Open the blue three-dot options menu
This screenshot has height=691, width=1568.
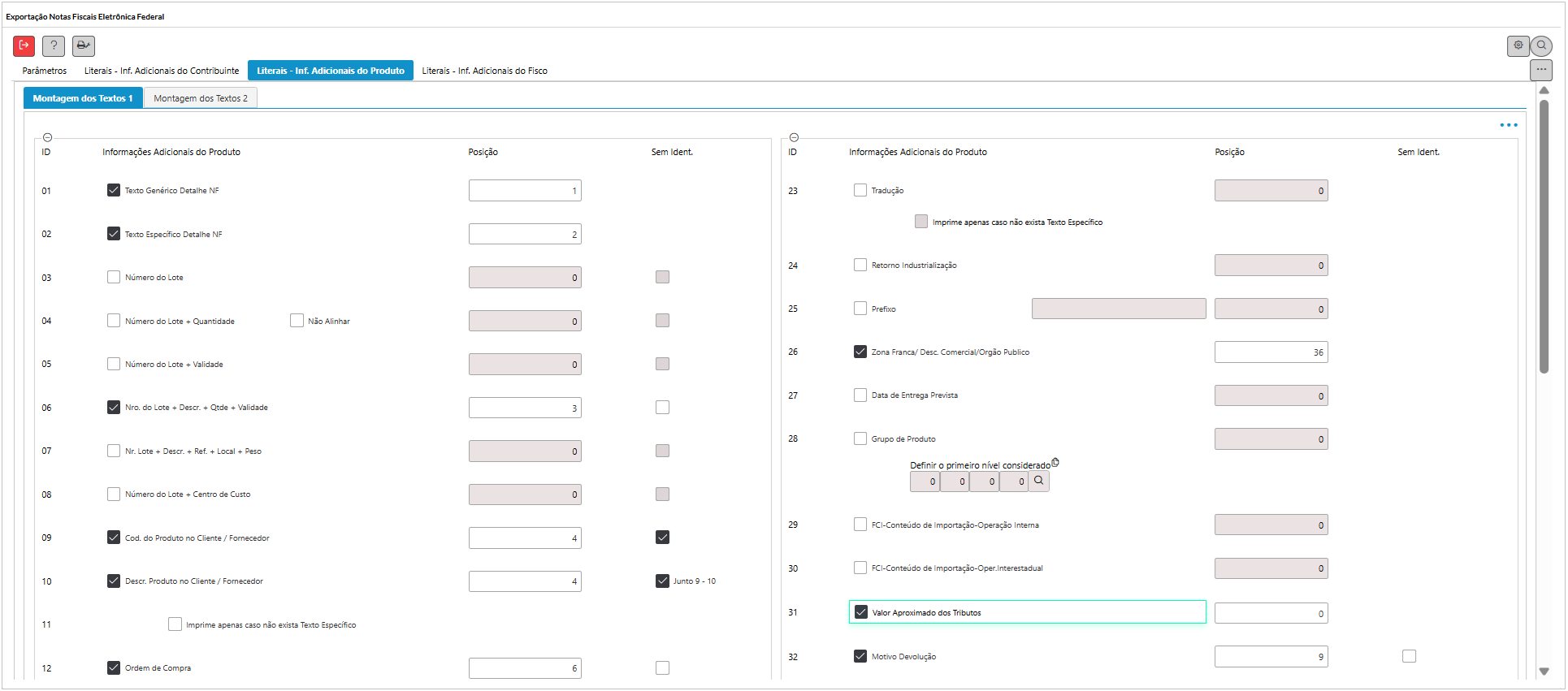pyautogui.click(x=1508, y=125)
